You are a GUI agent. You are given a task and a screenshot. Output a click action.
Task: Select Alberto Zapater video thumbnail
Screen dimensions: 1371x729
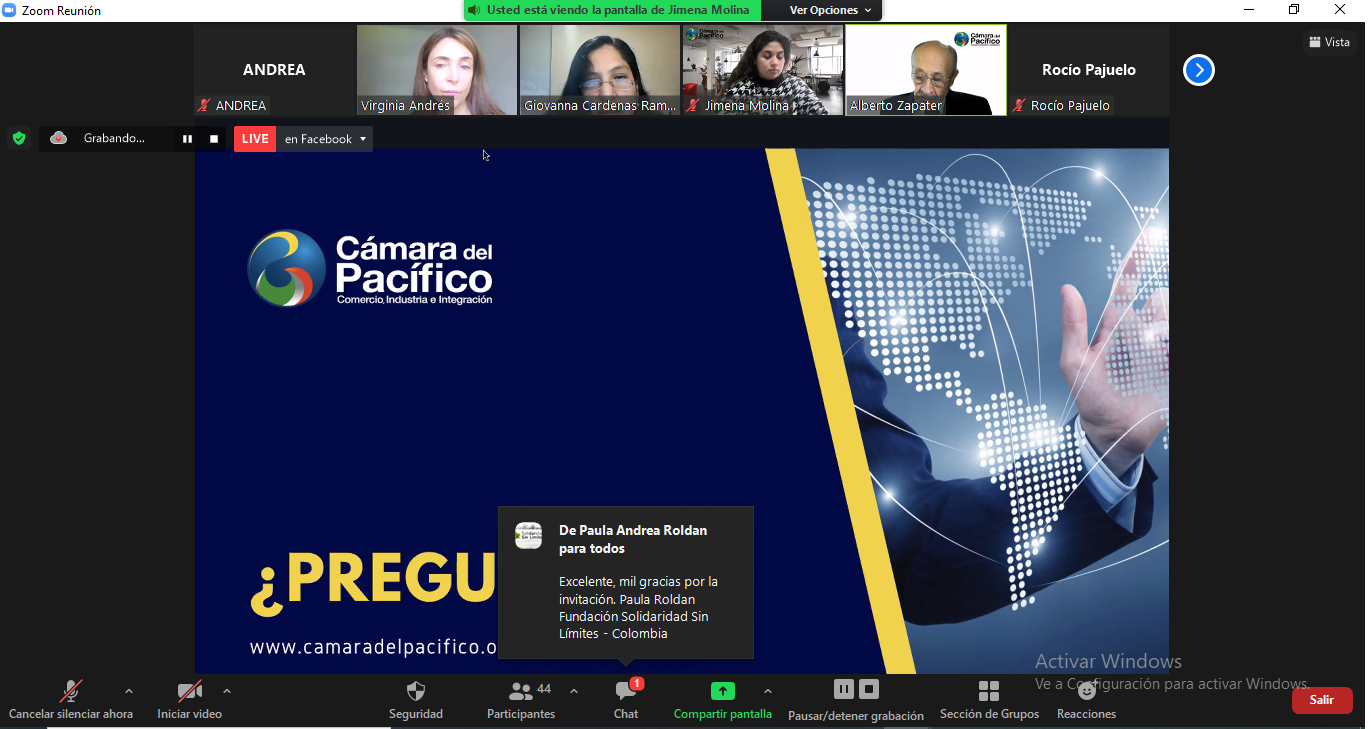coord(926,70)
